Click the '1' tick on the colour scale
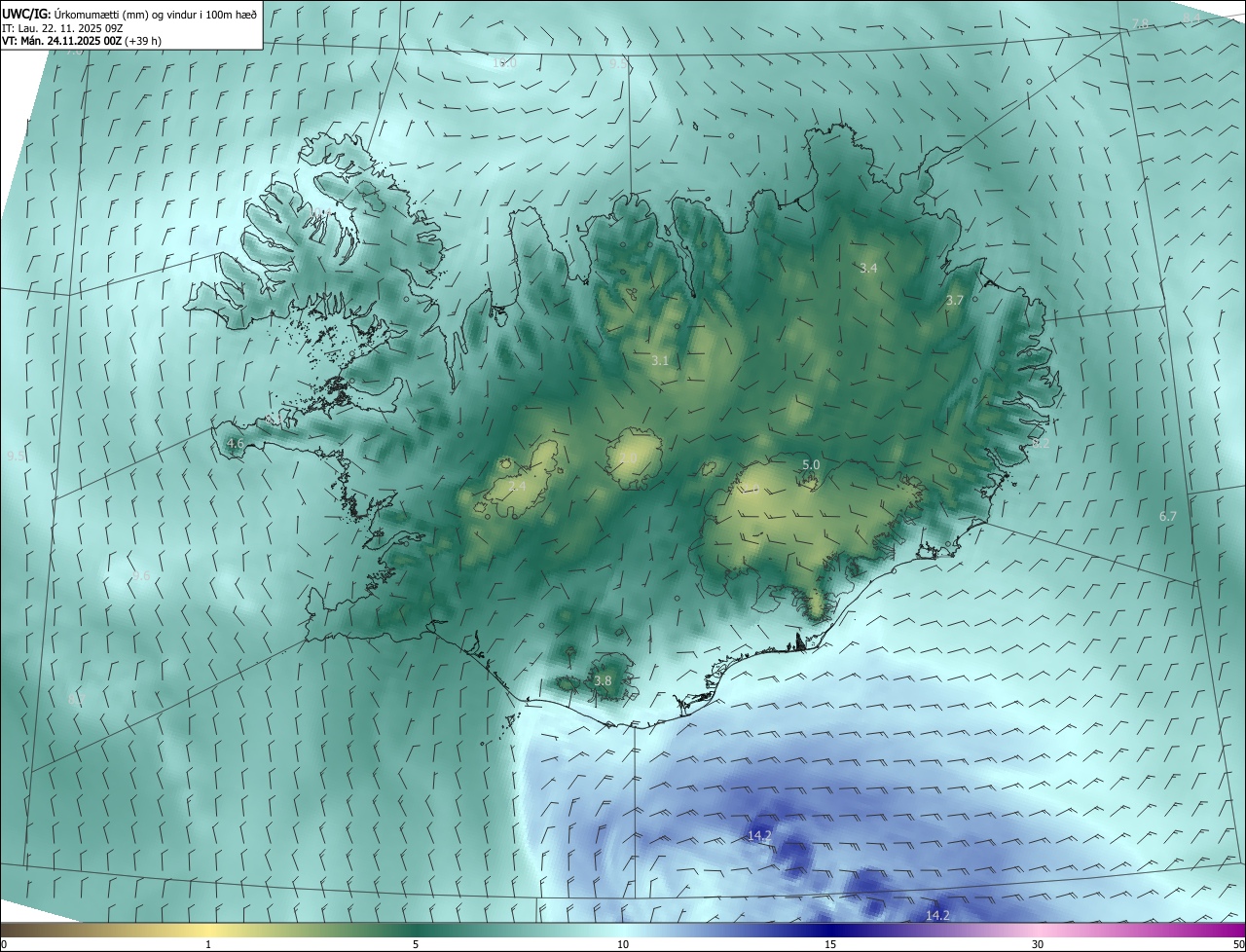This screenshot has width=1246, height=952. (208, 945)
